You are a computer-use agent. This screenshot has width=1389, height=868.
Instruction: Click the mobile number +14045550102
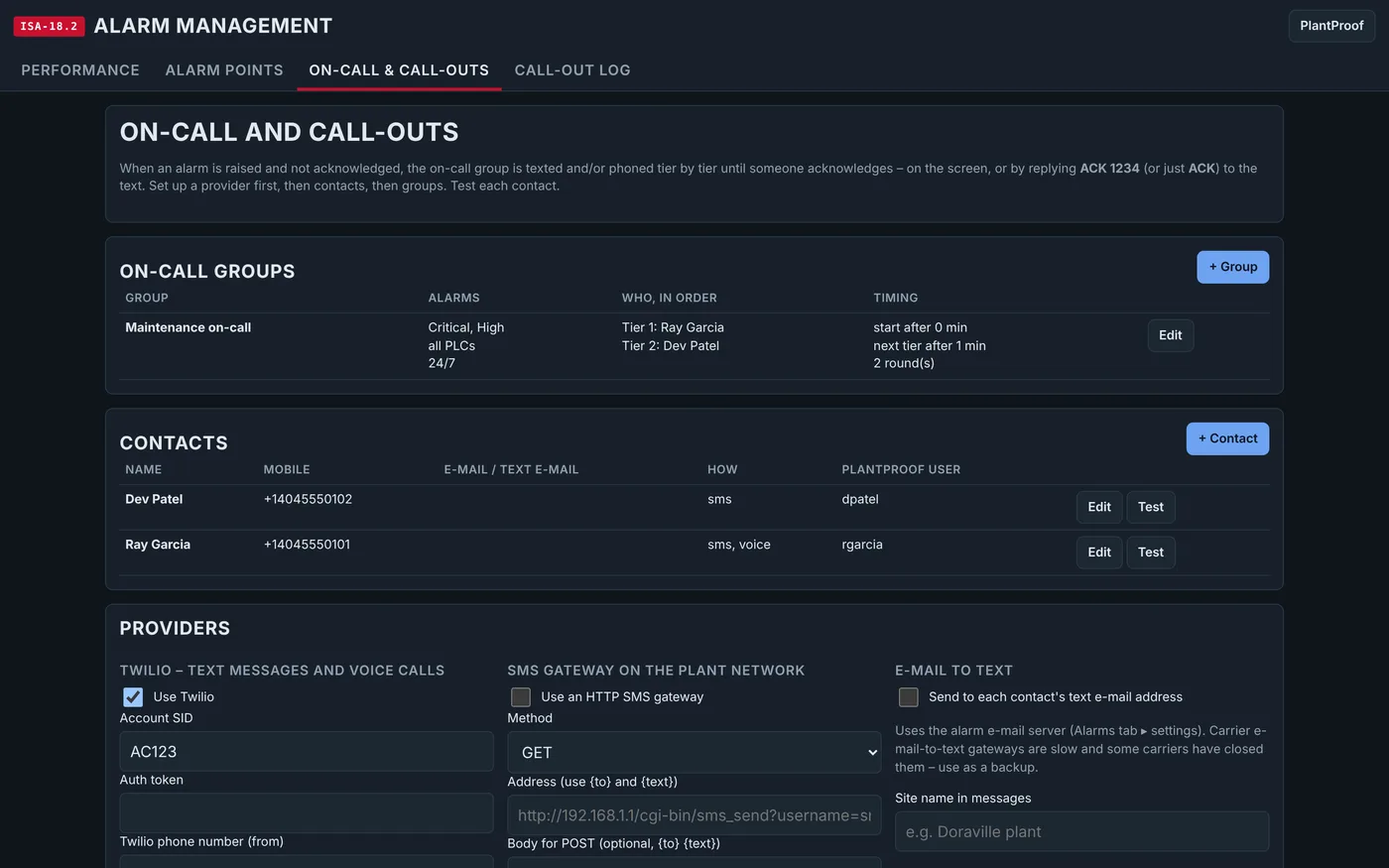pos(308,499)
